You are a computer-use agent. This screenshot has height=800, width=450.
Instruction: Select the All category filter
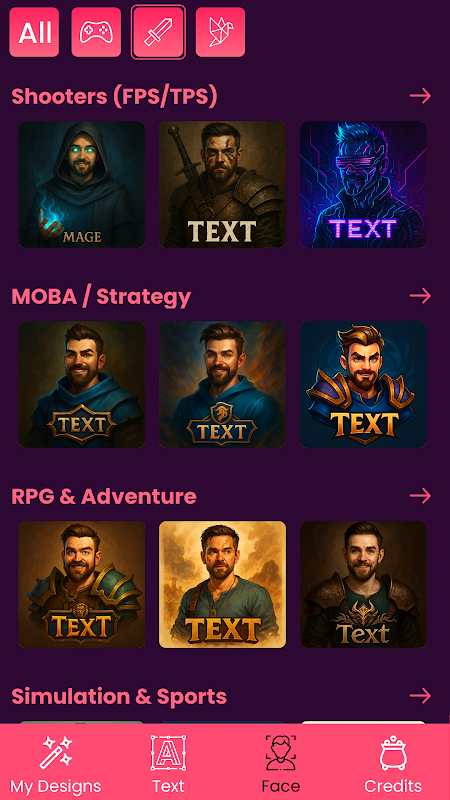click(x=34, y=32)
